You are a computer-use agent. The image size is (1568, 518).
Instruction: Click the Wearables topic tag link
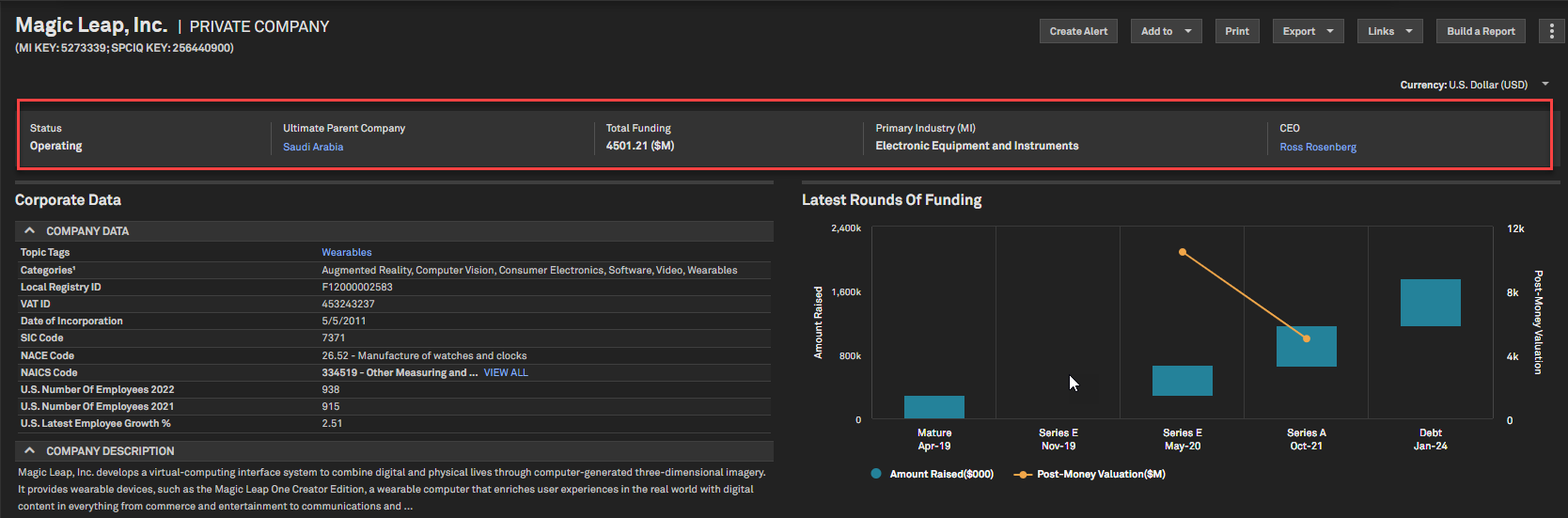(x=347, y=252)
